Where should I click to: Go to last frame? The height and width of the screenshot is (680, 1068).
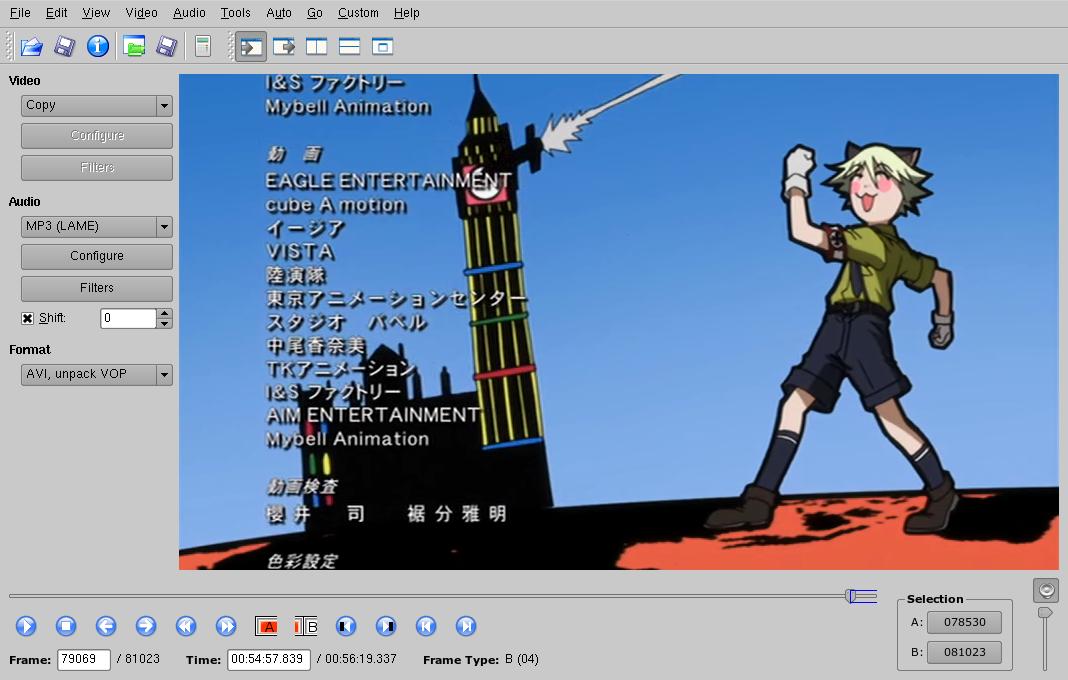coord(466,625)
